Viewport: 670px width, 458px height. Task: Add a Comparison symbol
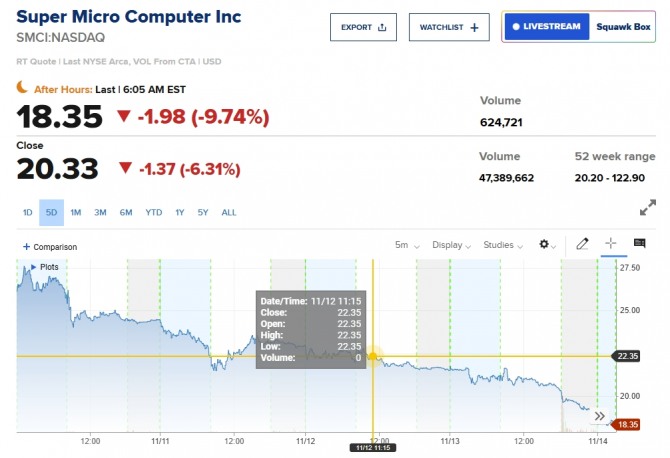[50, 246]
